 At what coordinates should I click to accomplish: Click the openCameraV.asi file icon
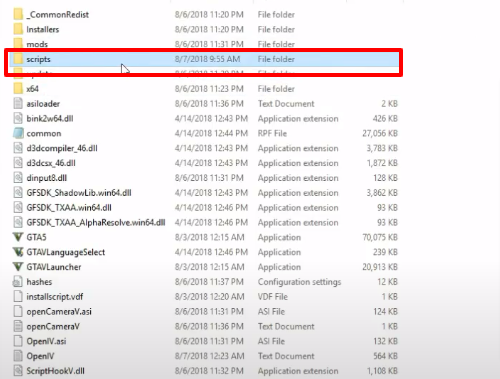tap(18, 311)
